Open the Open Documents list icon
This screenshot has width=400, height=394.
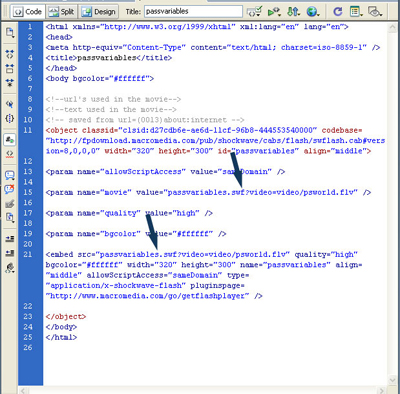(x=10, y=32)
